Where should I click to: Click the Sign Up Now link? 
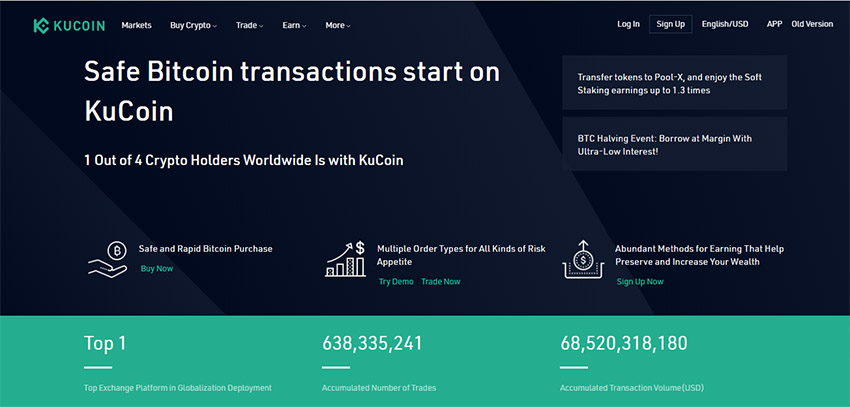[640, 281]
